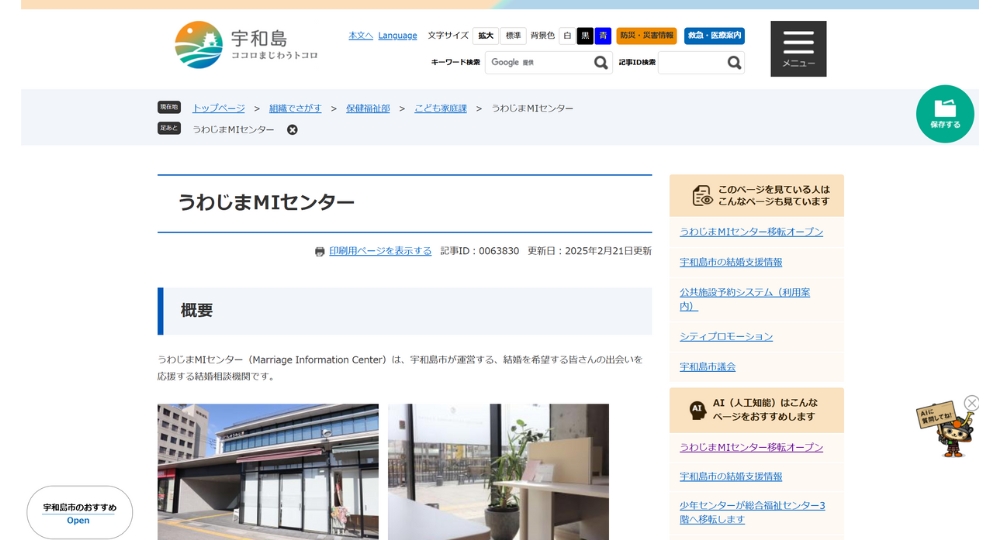
Task: Focus the Google keyword search field
Action: click(x=539, y=62)
